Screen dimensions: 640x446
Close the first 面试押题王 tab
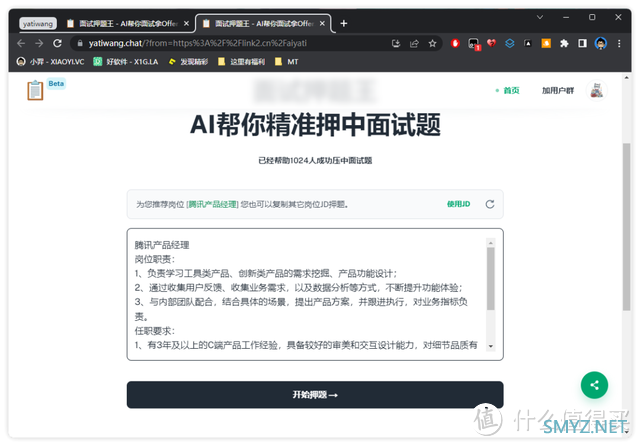pos(186,24)
